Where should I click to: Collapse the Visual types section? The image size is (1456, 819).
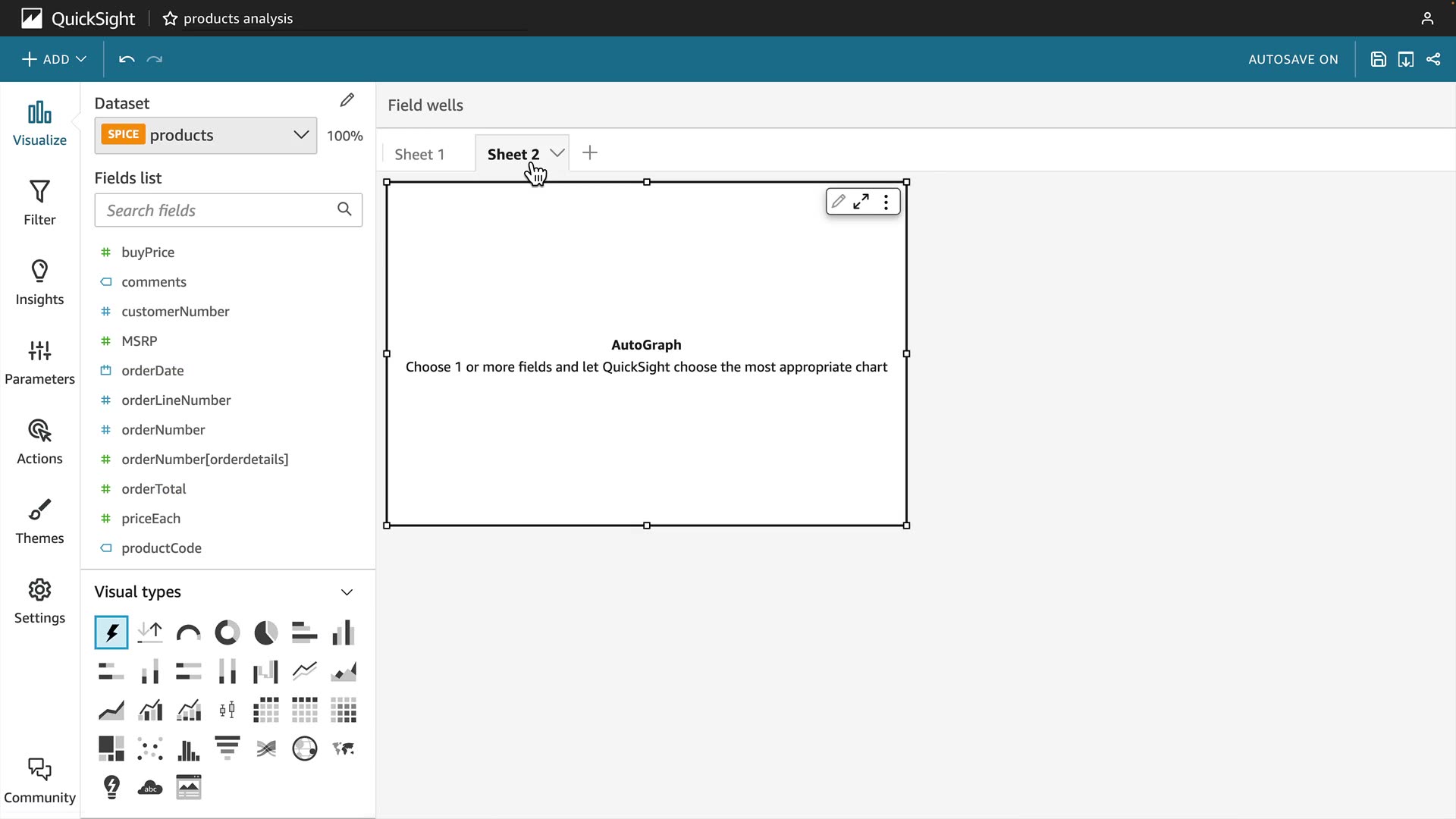click(347, 592)
